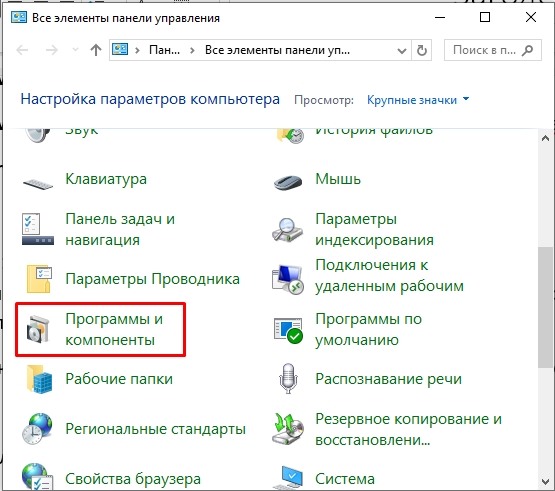Minimize the control panel window
The width and height of the screenshot is (555, 491).
point(440,17)
